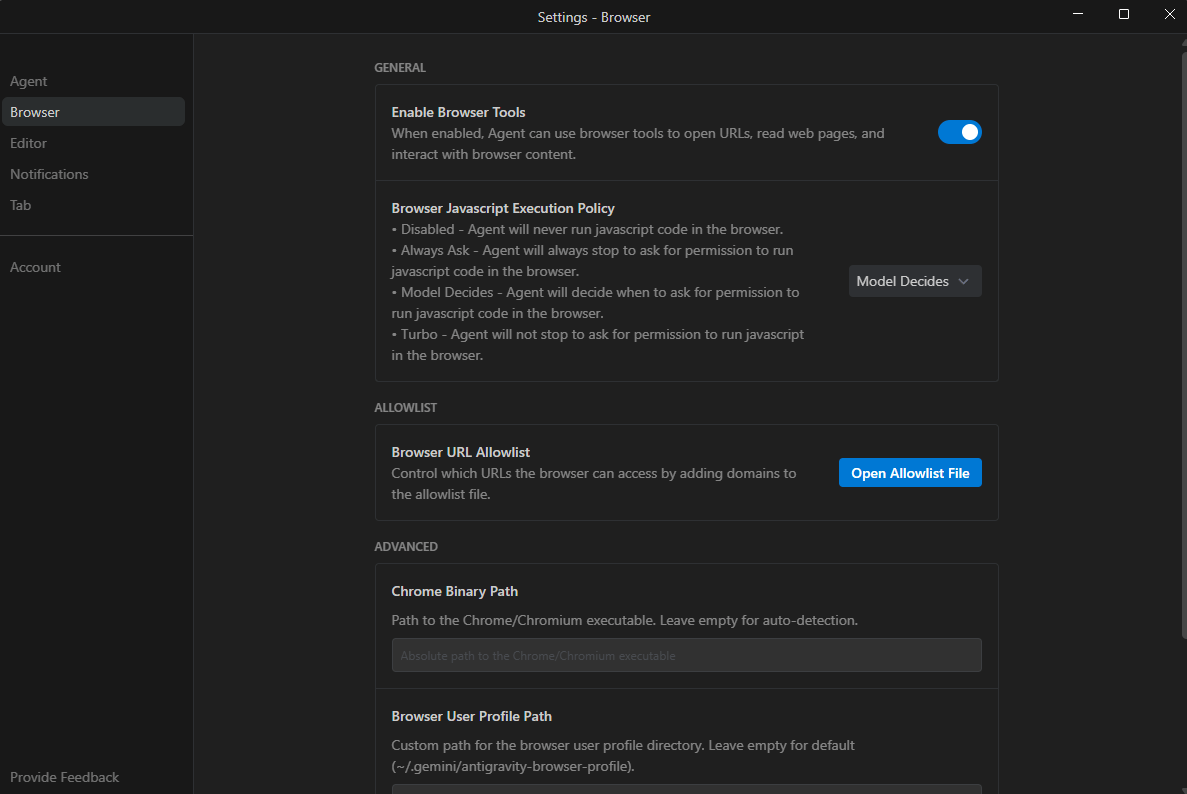Select Agent in the settings sidebar
This screenshot has height=794, width=1187.
click(28, 81)
